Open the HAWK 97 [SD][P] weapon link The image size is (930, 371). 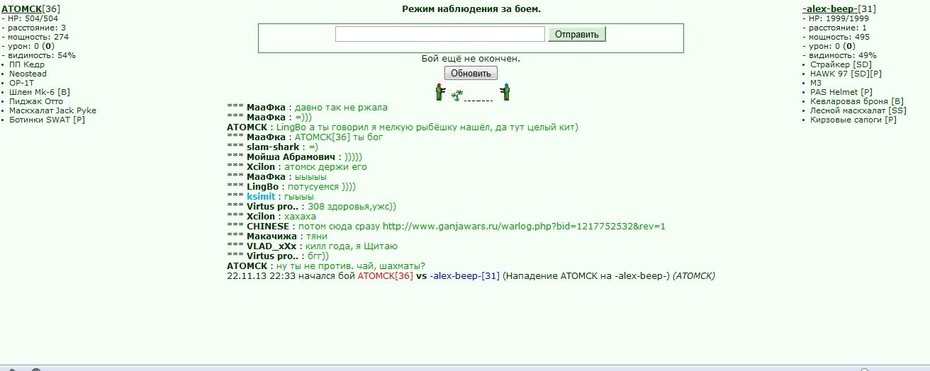846,73
